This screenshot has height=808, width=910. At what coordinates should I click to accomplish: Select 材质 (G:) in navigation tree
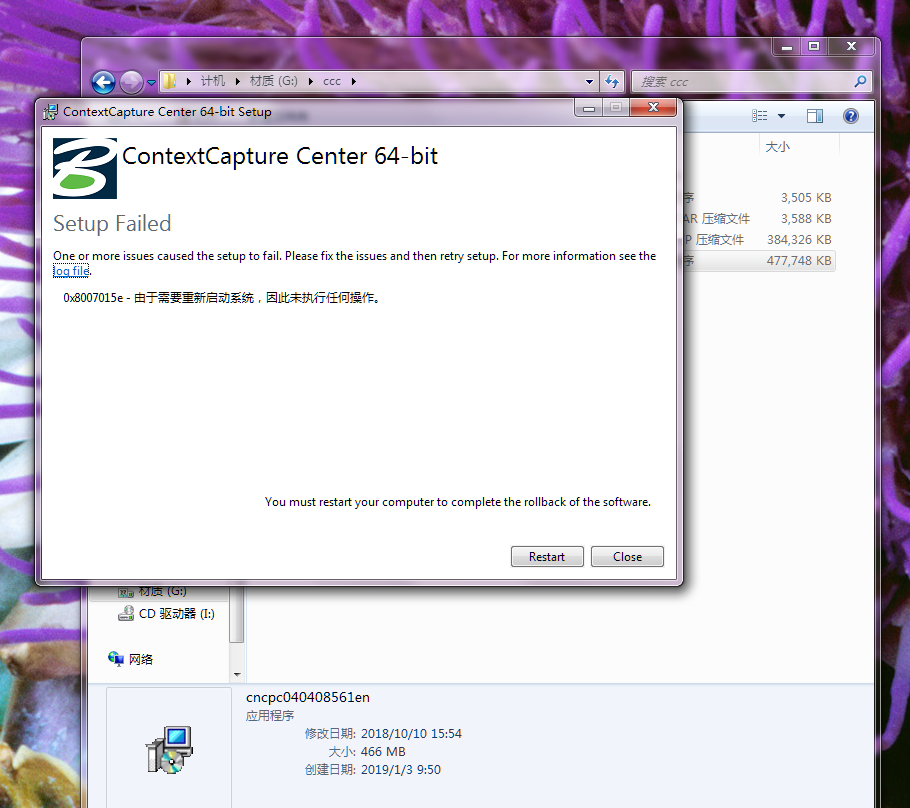click(x=162, y=591)
